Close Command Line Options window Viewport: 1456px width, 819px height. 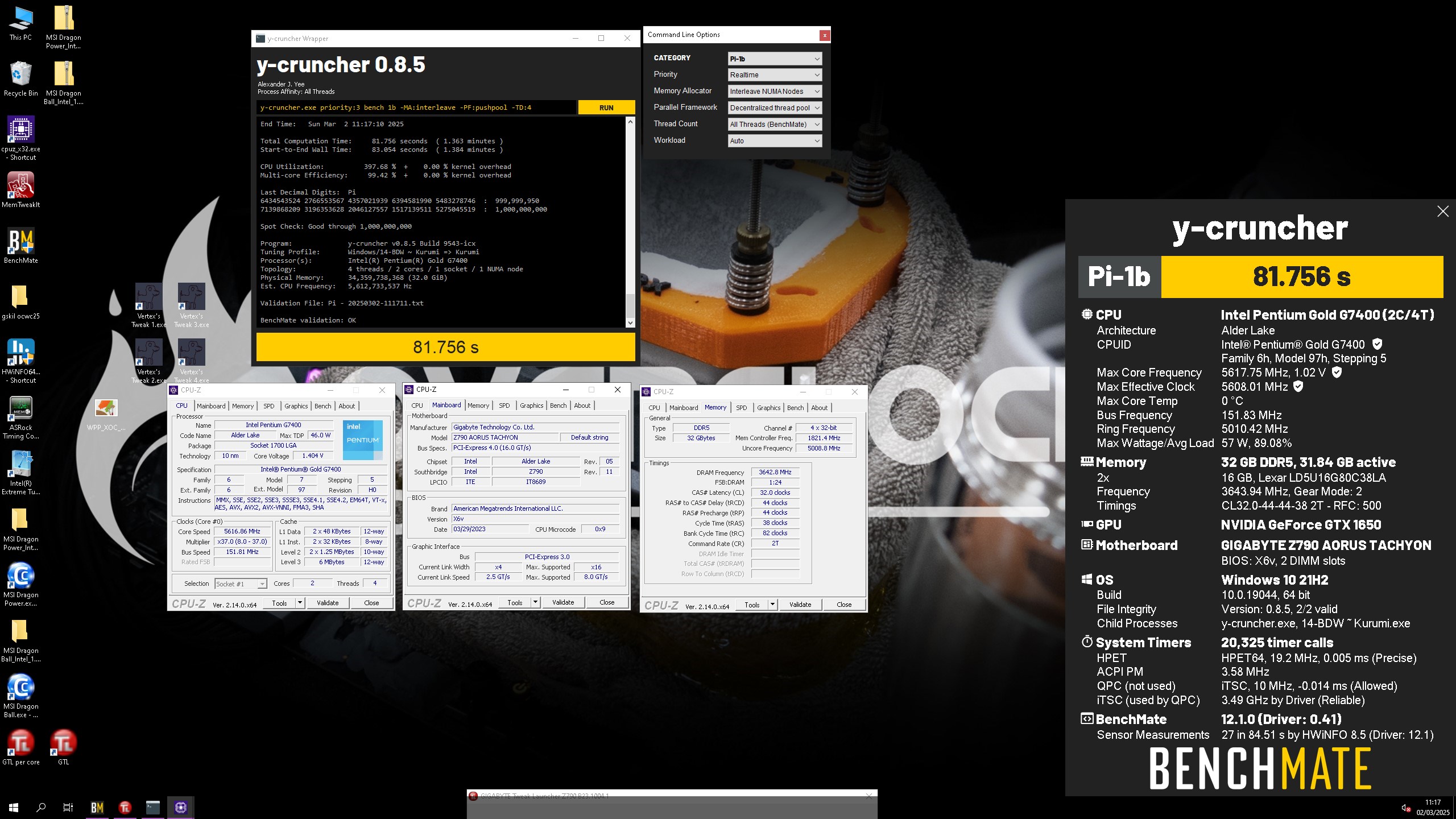(x=824, y=35)
